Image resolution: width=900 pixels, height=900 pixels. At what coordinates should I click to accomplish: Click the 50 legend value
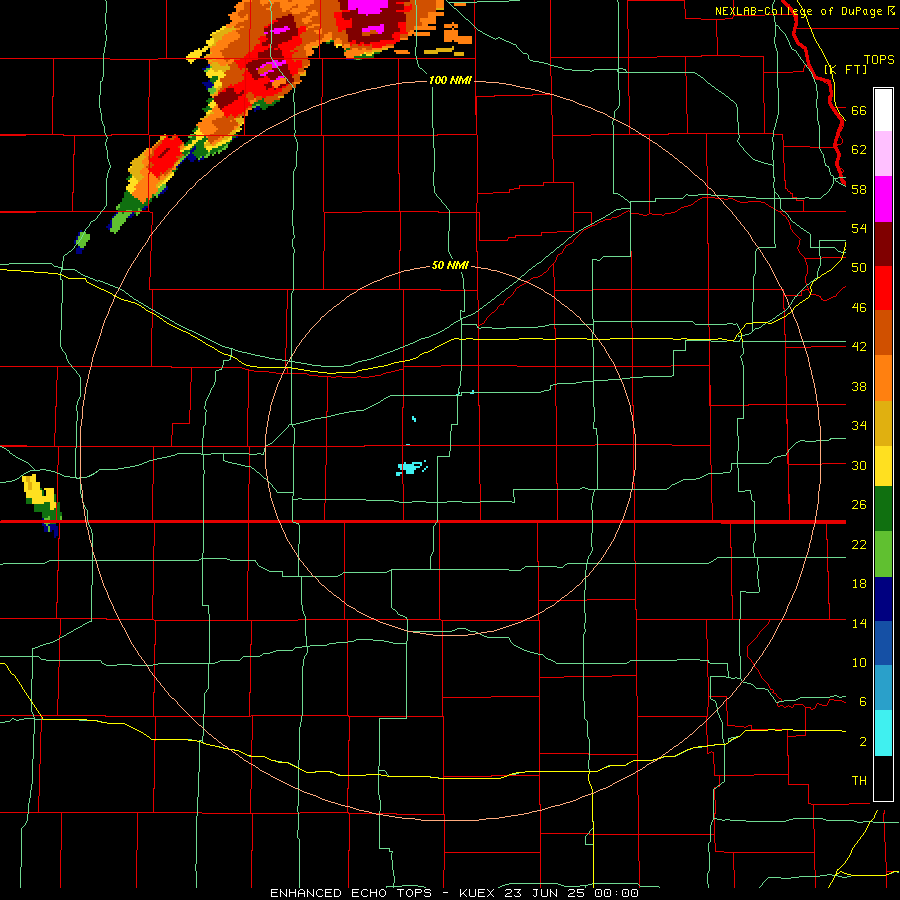click(859, 268)
